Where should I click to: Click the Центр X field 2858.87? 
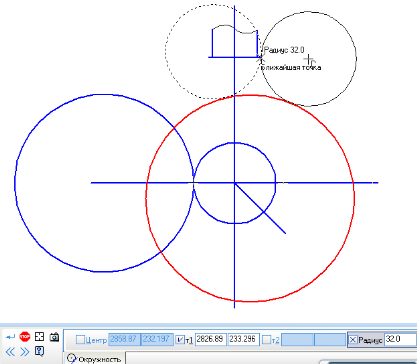[124, 339]
